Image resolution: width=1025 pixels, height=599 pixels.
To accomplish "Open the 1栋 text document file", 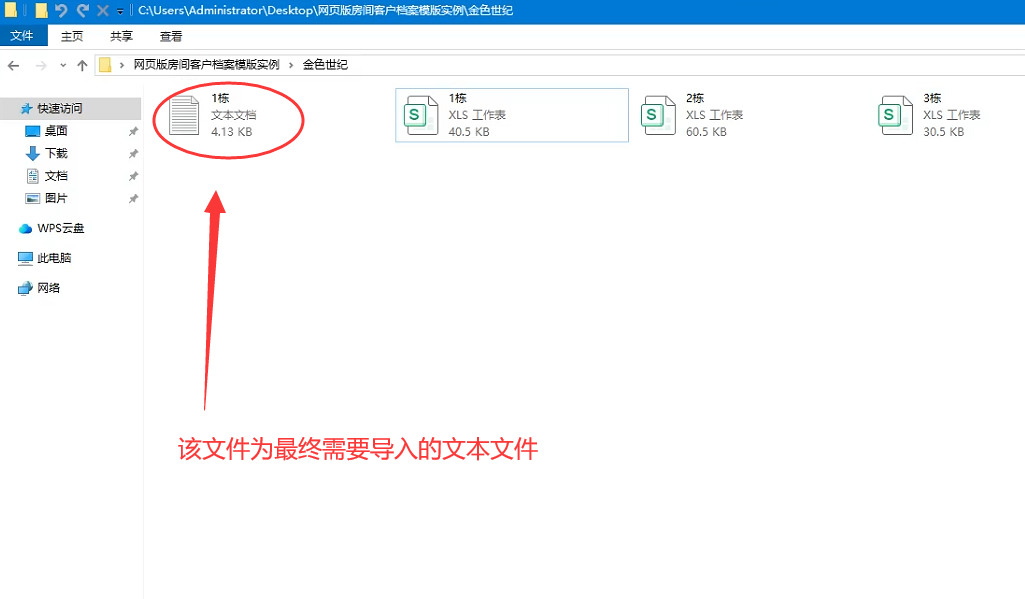I will pyautogui.click(x=185, y=115).
